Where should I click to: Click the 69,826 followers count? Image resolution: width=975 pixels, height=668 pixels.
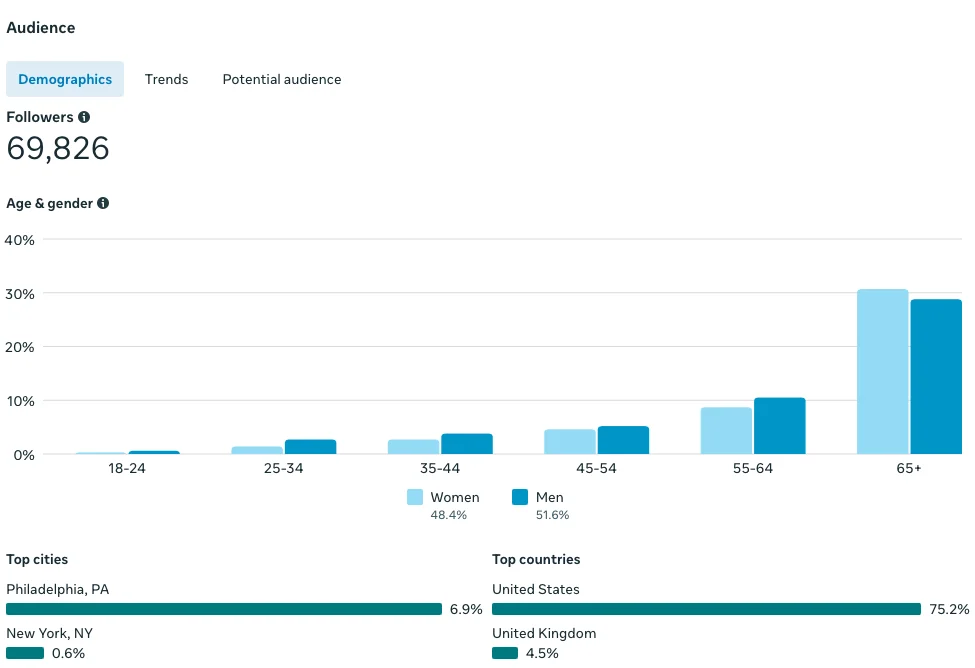click(x=58, y=148)
